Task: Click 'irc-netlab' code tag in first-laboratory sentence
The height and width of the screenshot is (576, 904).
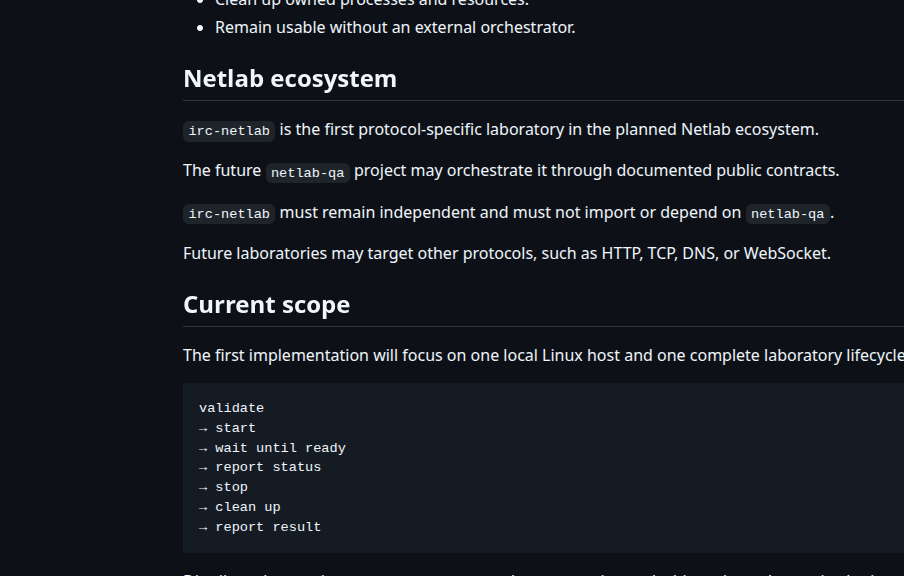Action: (229, 131)
